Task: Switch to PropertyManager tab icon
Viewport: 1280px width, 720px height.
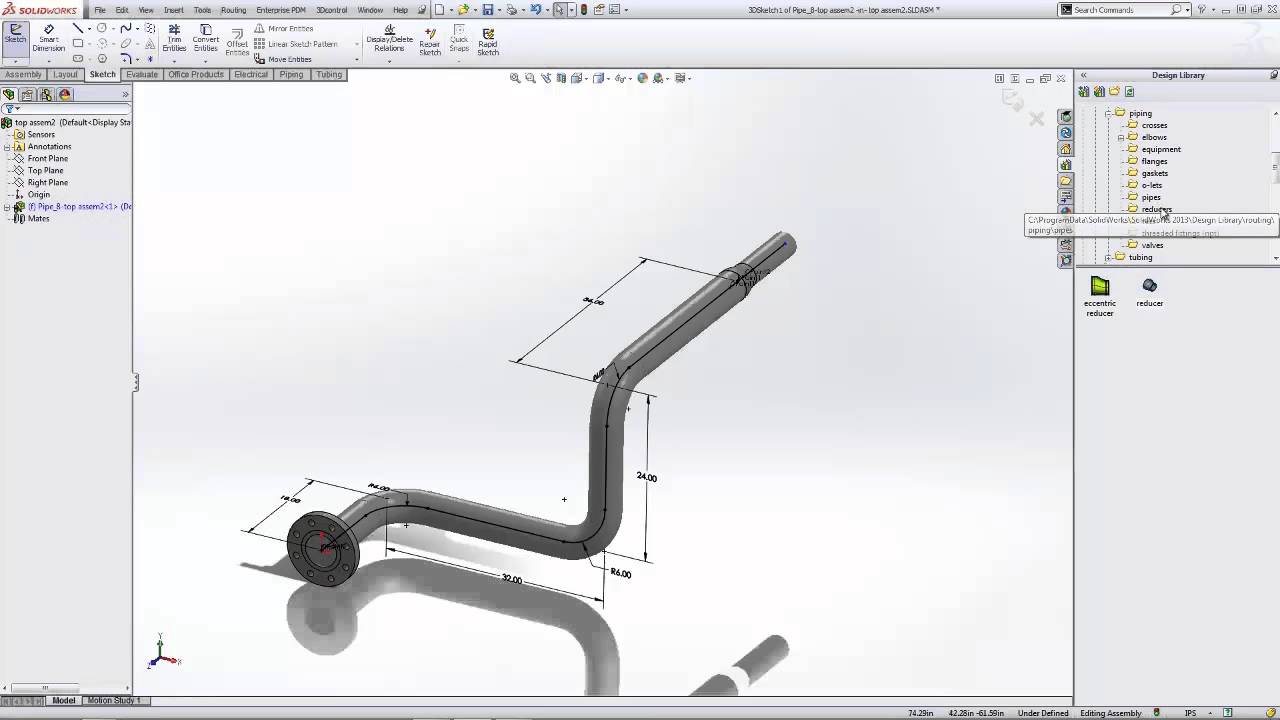Action: coord(28,95)
